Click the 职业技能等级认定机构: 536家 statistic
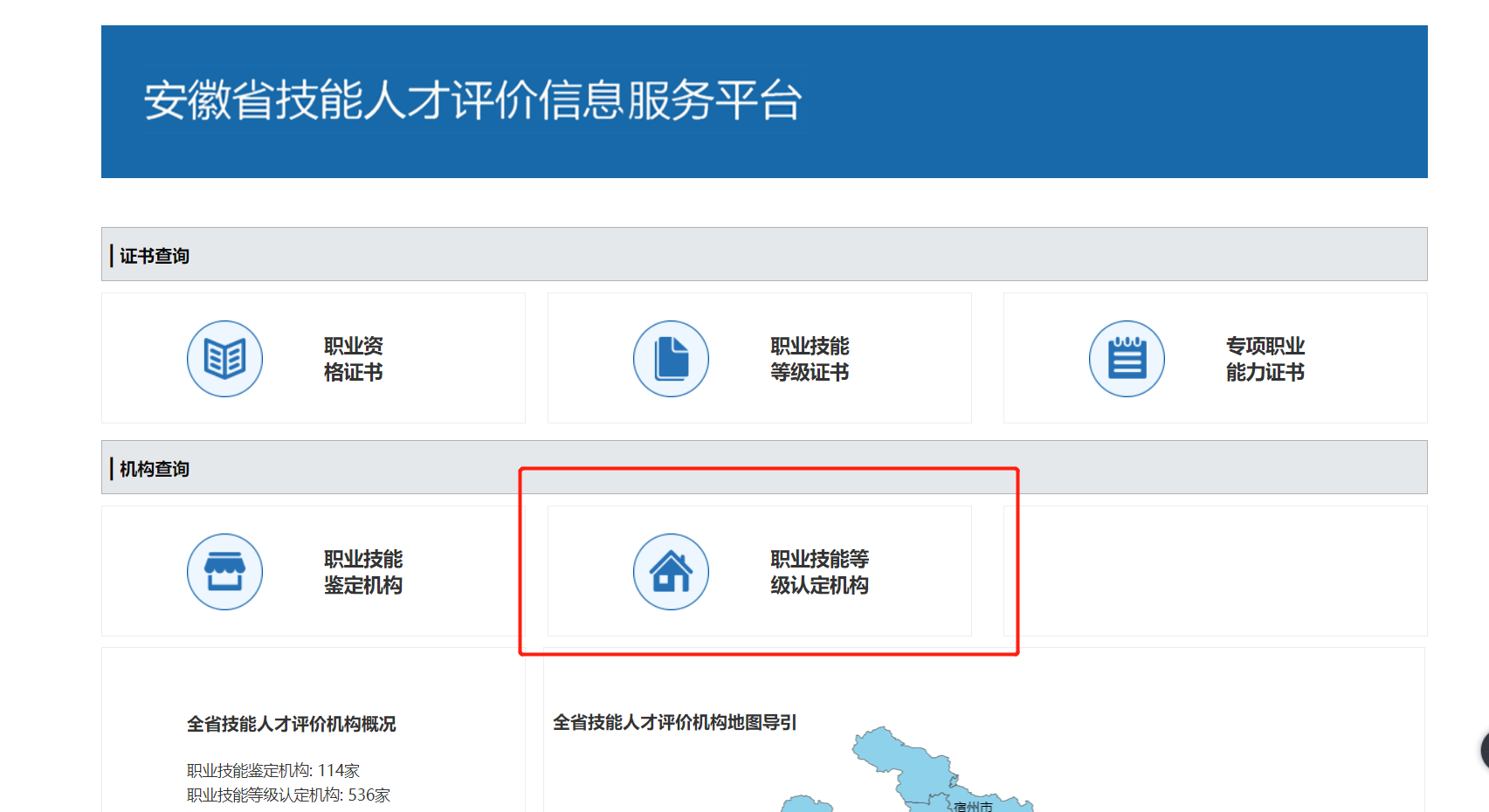 [x=288, y=795]
